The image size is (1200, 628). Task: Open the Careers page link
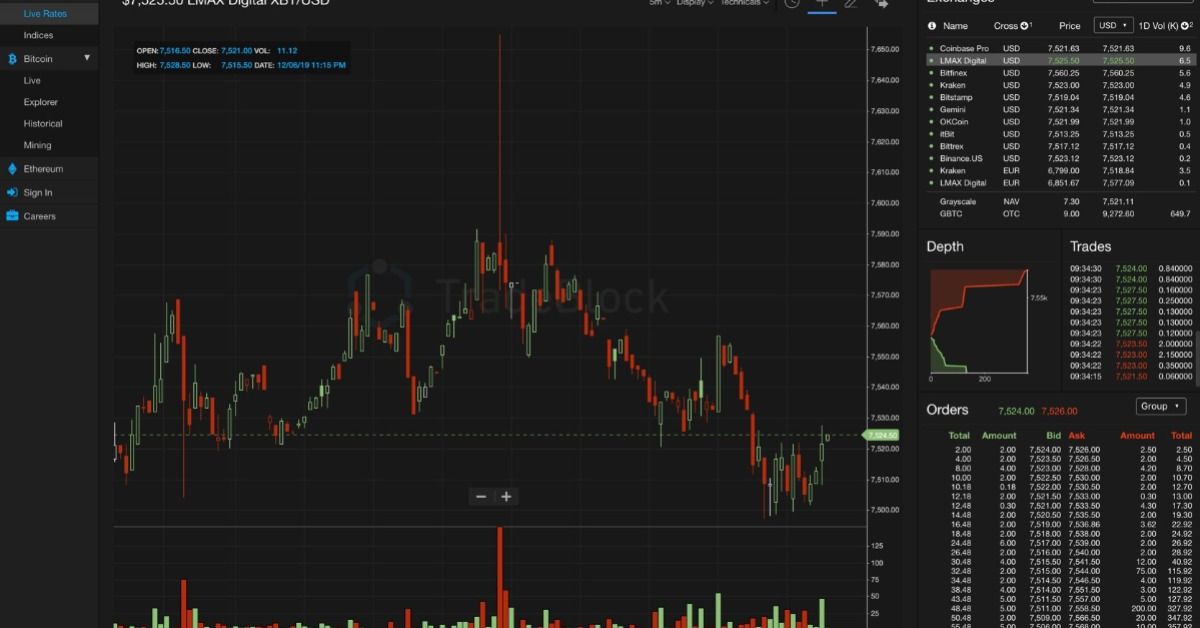click(x=40, y=216)
